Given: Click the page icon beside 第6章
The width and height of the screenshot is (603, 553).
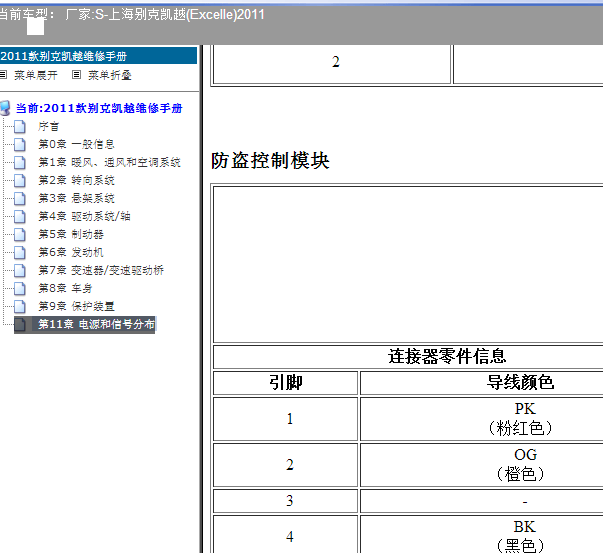Looking at the screenshot, I should click(x=20, y=252).
